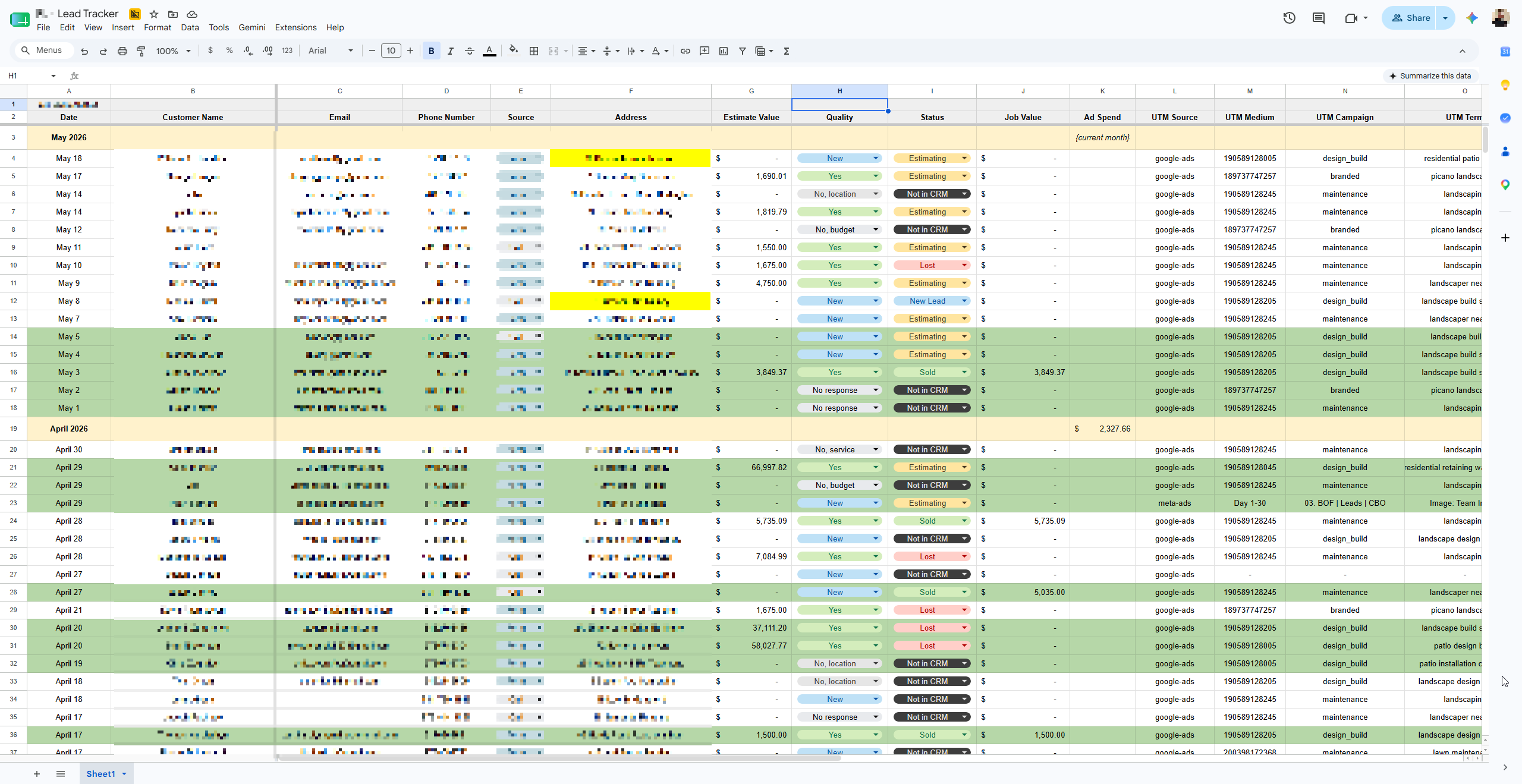
Task: Open the fill color tool
Action: click(514, 51)
